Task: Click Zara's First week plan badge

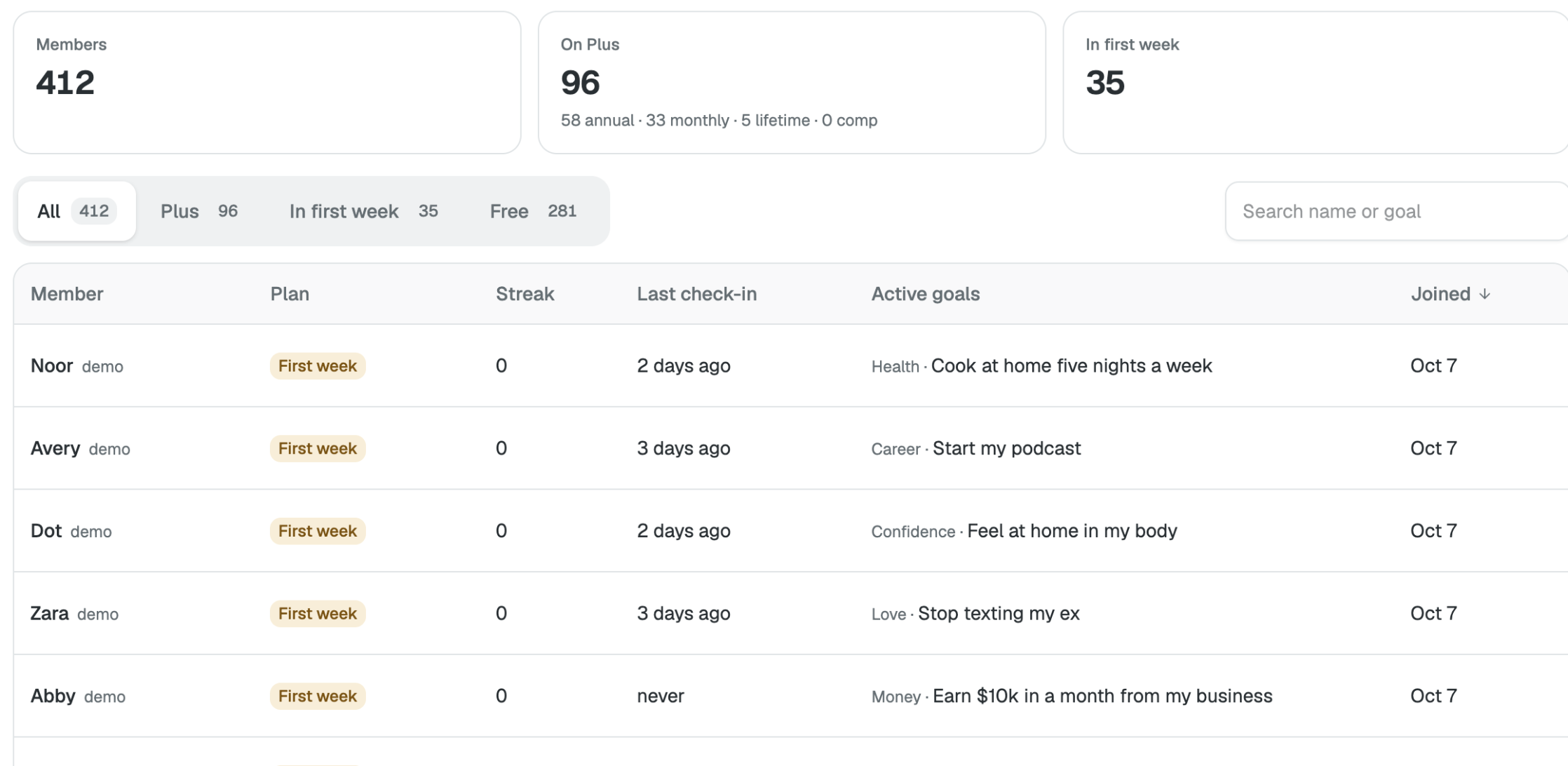Action: pyautogui.click(x=318, y=614)
